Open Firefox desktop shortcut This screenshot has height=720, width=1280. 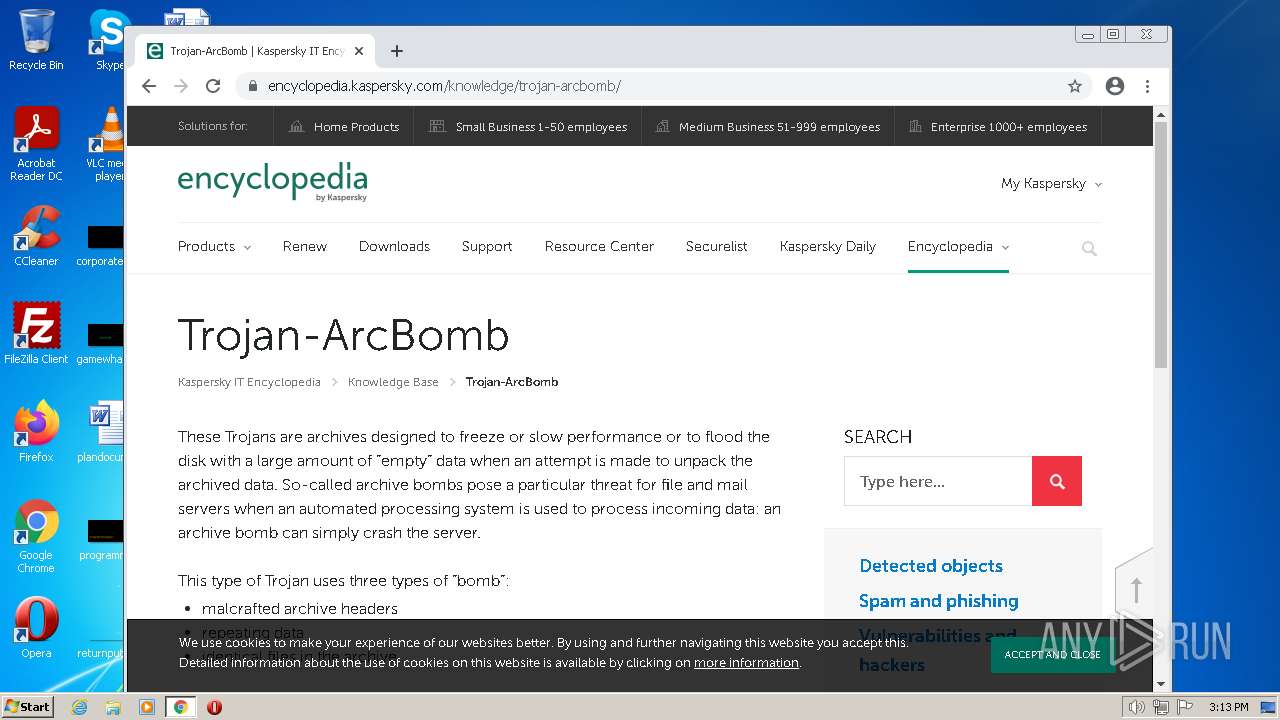(36, 432)
